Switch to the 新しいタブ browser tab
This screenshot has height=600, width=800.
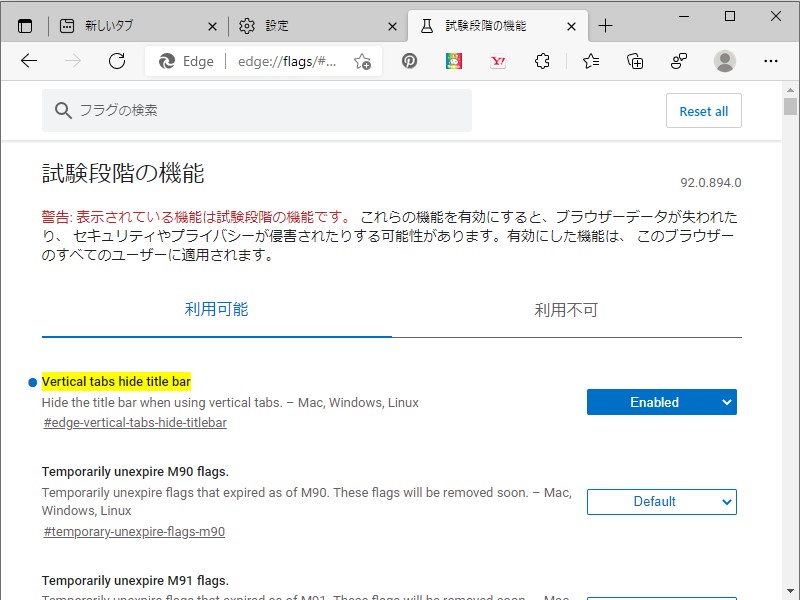coord(110,26)
